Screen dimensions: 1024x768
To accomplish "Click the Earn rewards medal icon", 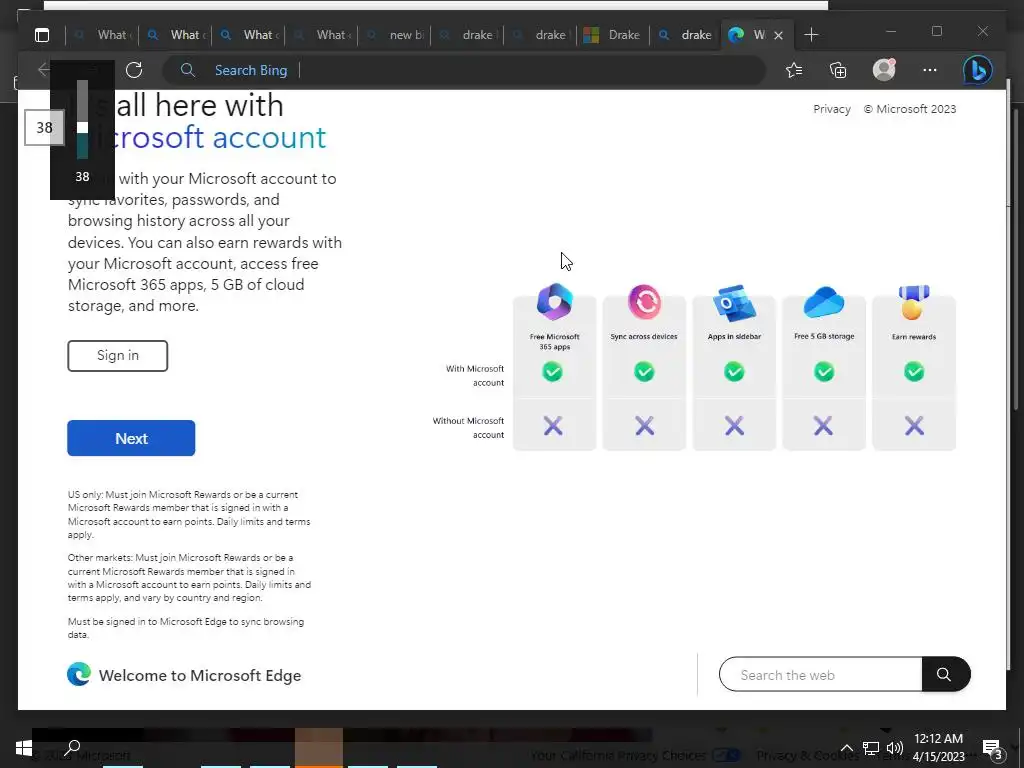I will tap(914, 302).
